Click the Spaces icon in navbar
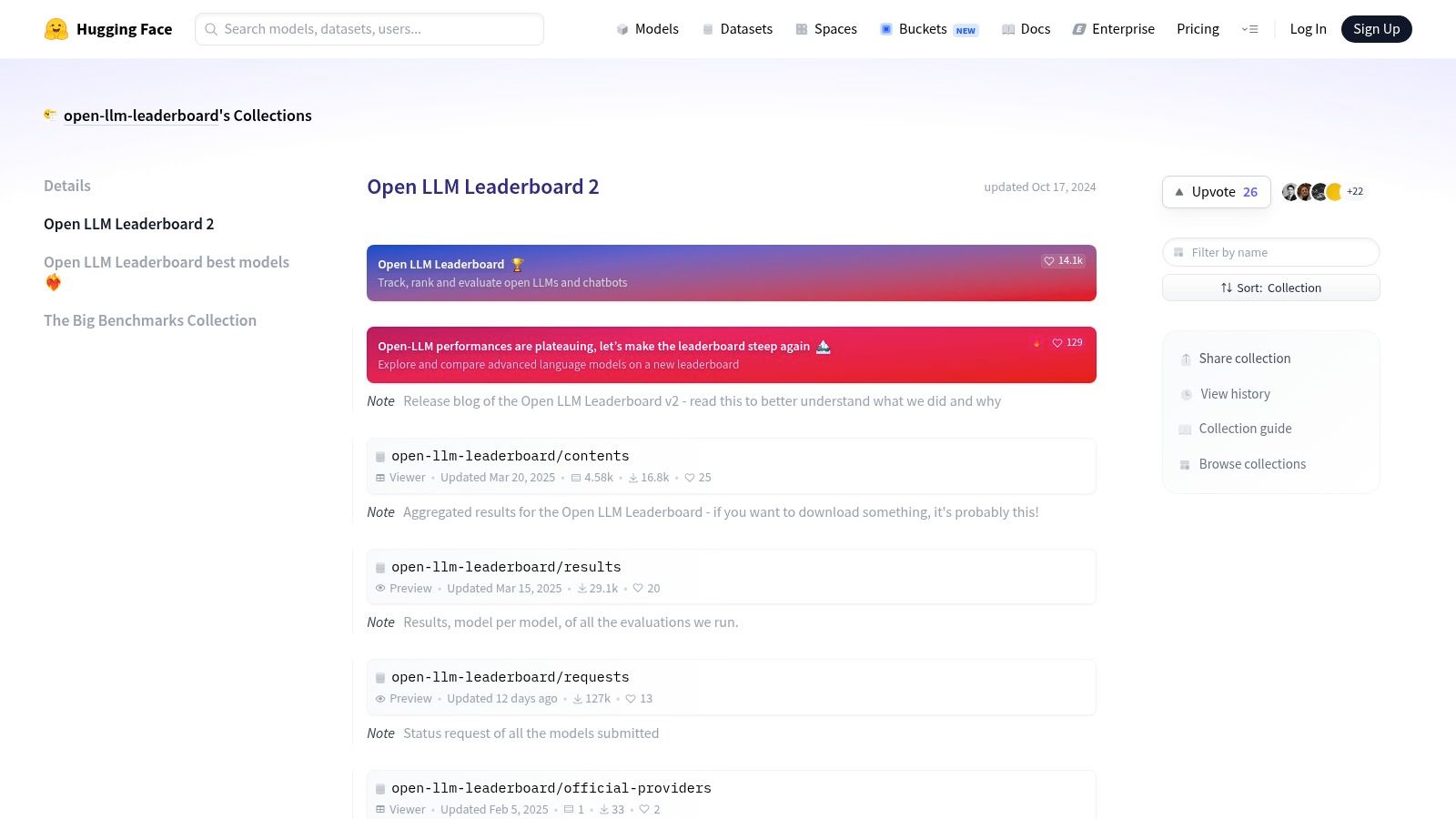 click(802, 29)
